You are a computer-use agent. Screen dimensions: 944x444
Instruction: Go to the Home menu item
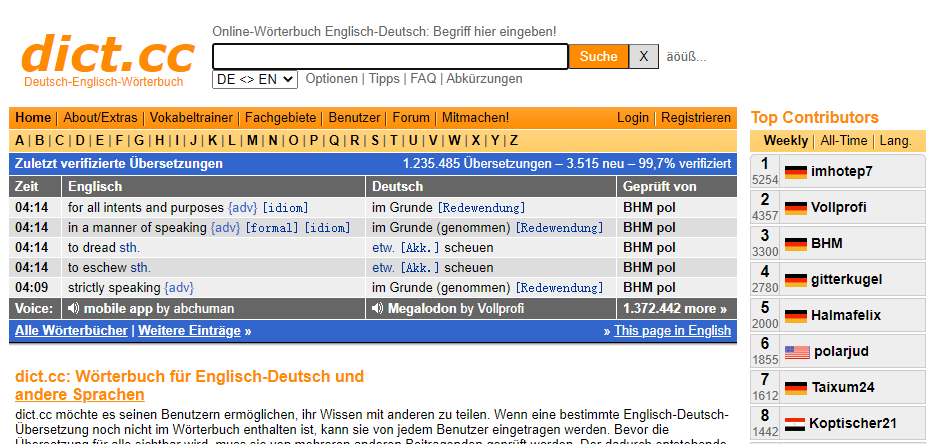pyautogui.click(x=33, y=117)
